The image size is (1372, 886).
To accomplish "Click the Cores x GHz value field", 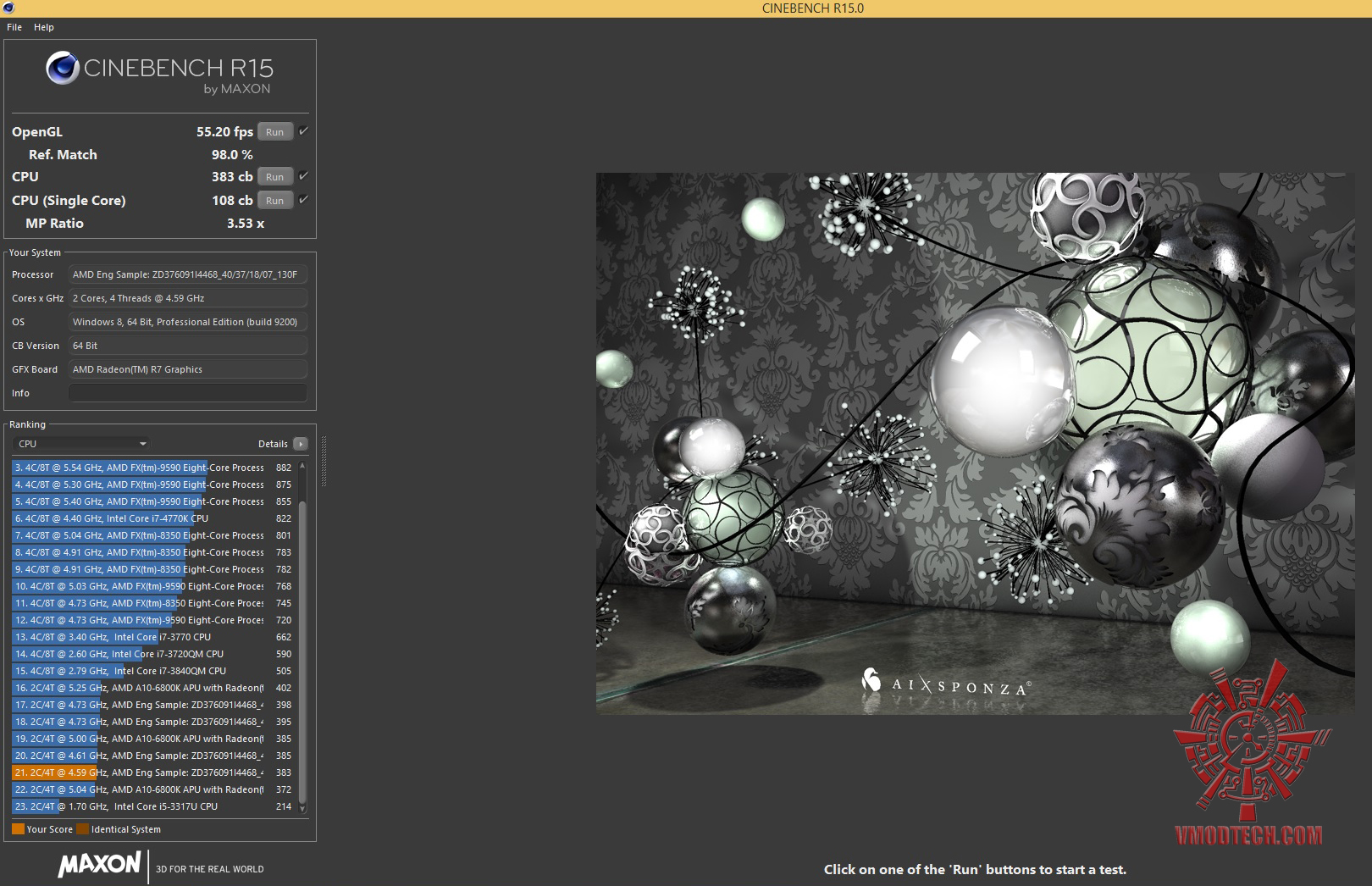I will pos(187,298).
